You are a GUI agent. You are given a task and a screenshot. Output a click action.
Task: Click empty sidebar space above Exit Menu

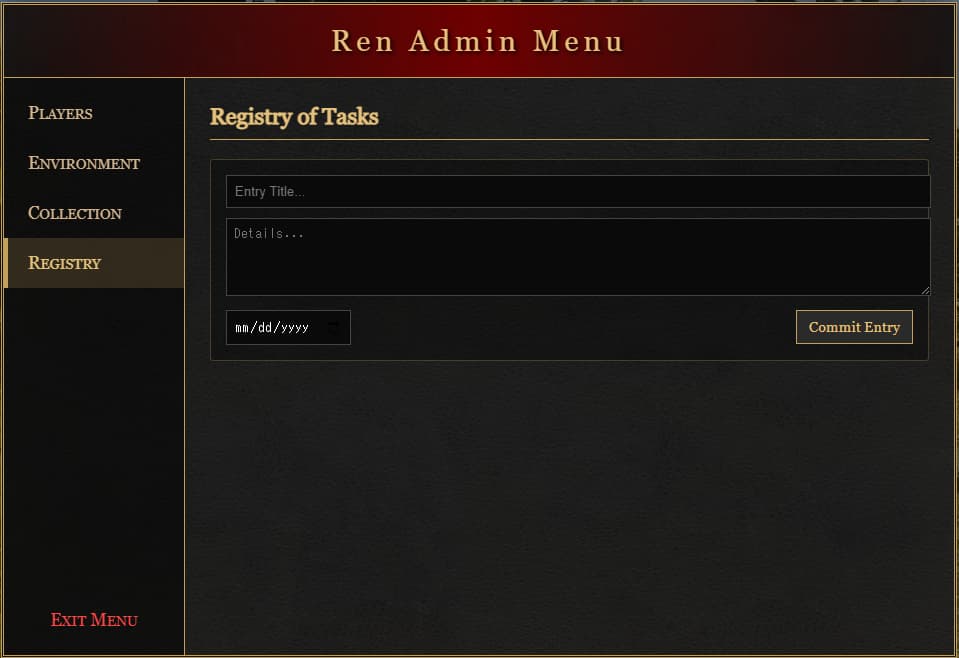[x=94, y=450]
